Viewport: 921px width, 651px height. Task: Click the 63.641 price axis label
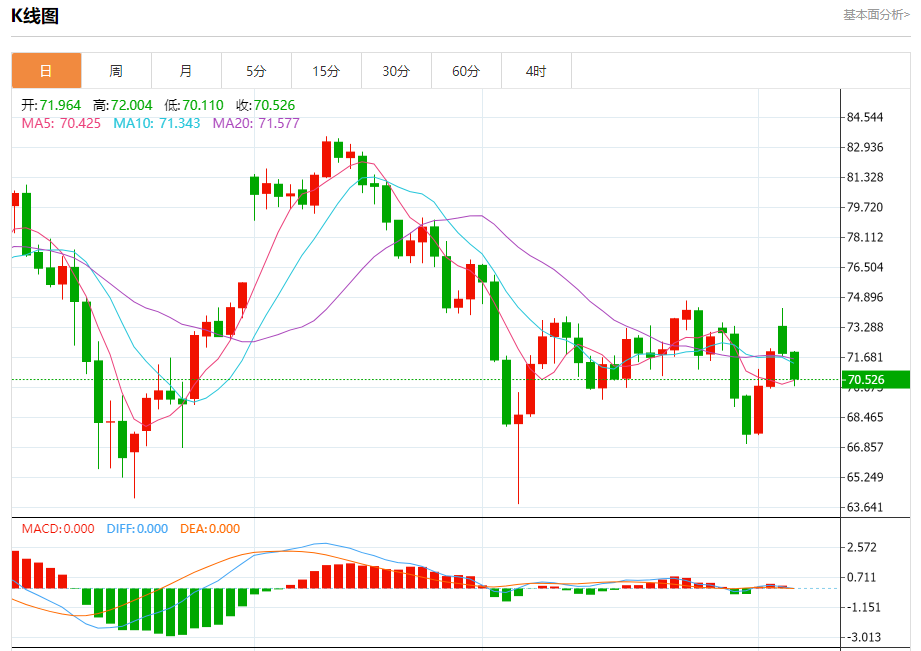865,508
